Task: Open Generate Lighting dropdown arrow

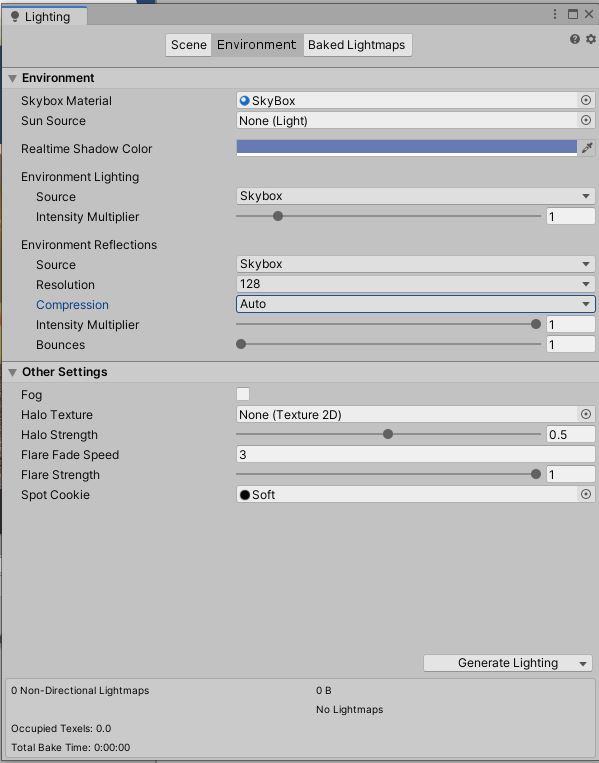Action: [583, 664]
